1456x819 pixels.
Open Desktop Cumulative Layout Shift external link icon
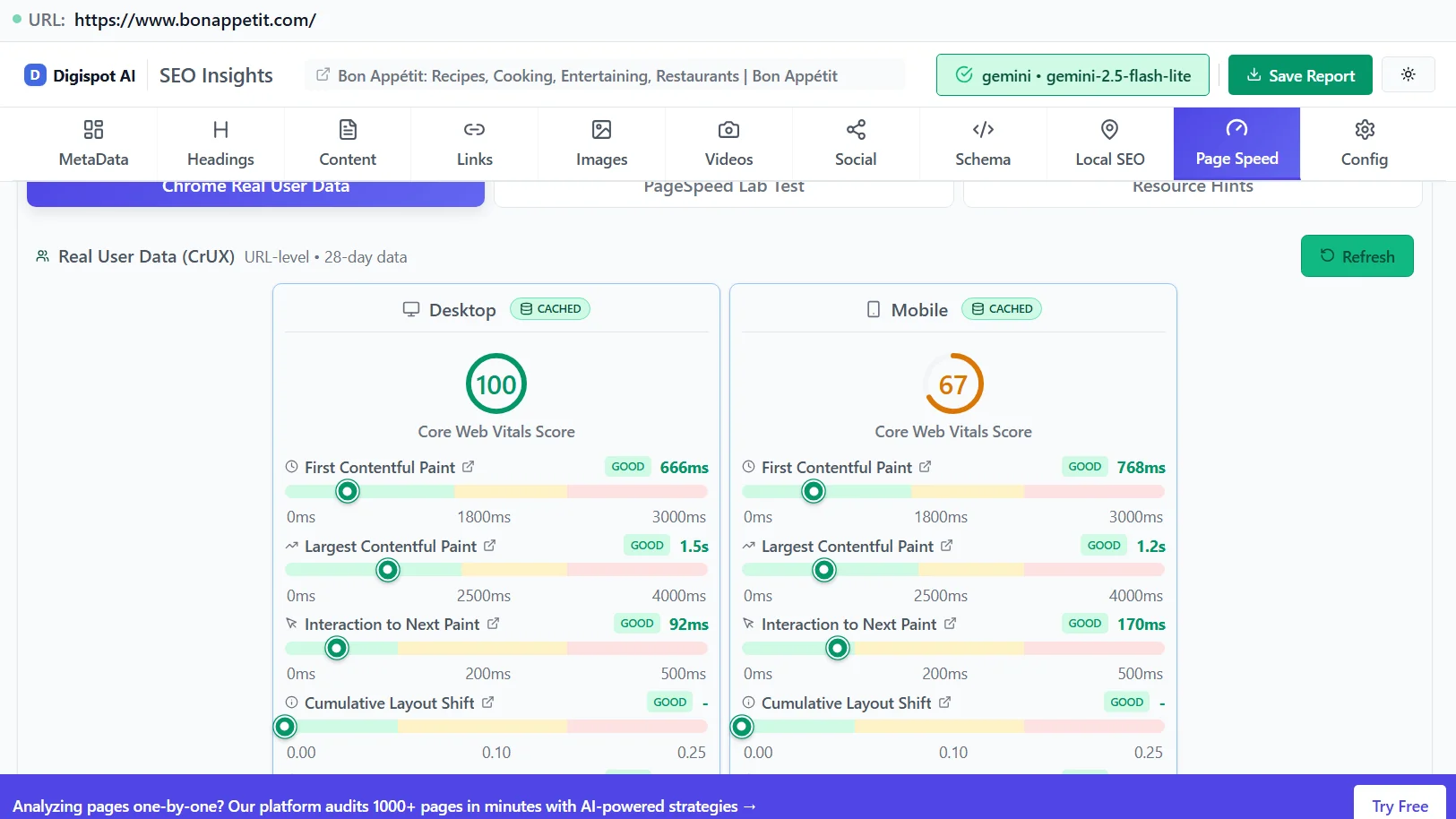coord(488,703)
